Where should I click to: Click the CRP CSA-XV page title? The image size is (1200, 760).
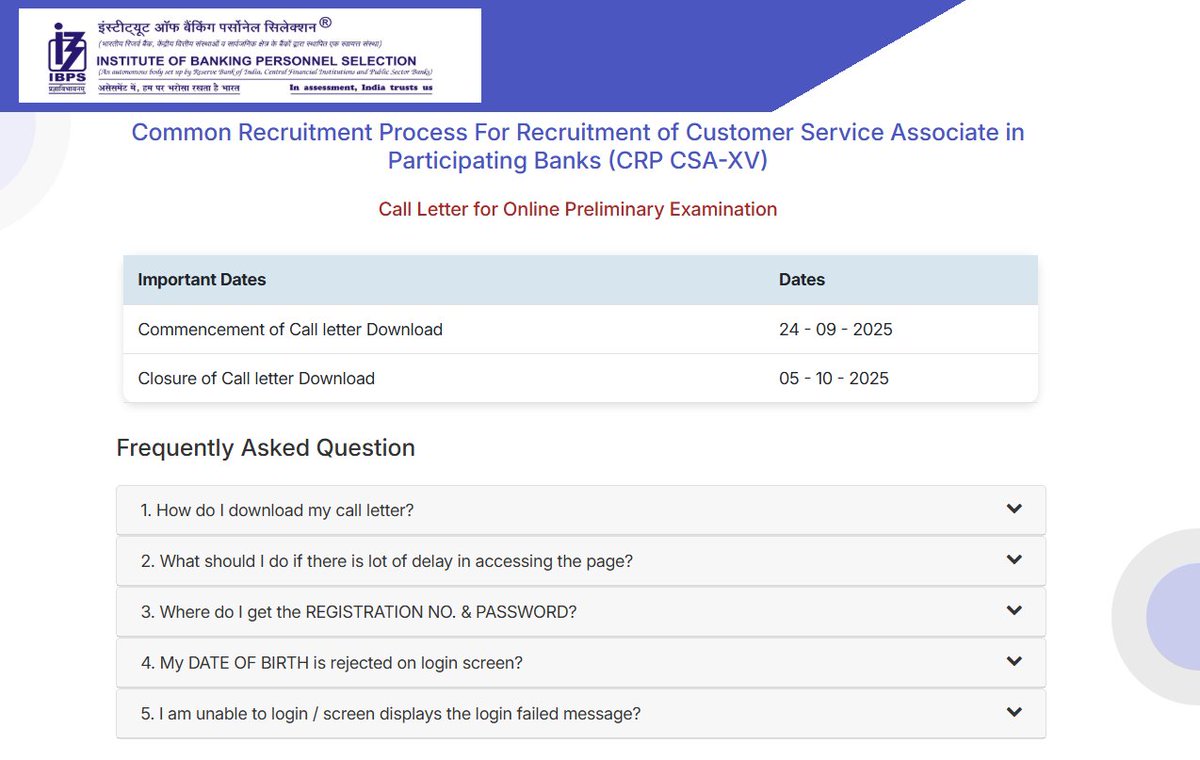tap(578, 146)
